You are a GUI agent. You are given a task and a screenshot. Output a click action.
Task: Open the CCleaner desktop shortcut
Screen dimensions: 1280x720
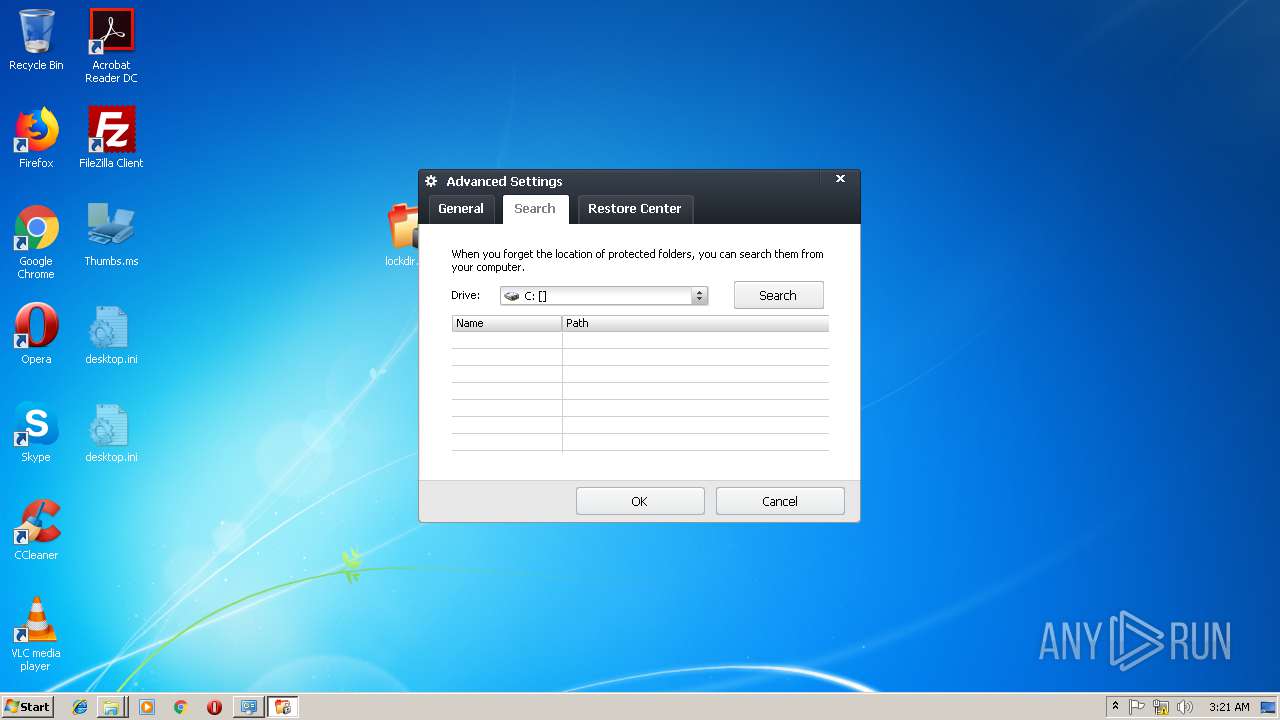tap(36, 530)
